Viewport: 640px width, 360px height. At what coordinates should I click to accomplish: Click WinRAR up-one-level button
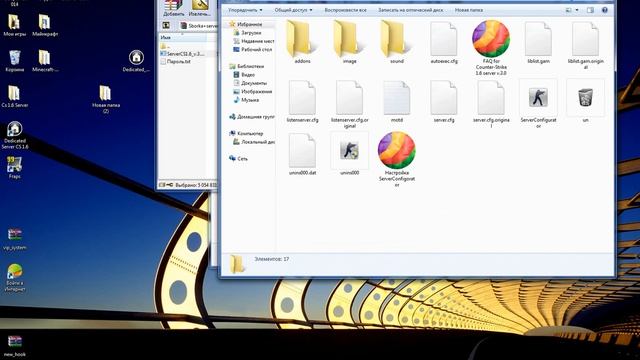166,25
